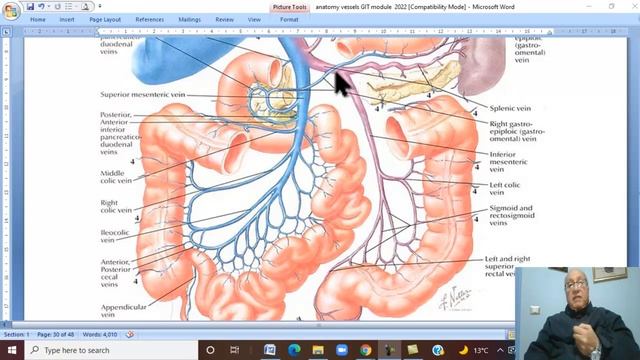Click the Ileocolic vein label

coord(114,236)
